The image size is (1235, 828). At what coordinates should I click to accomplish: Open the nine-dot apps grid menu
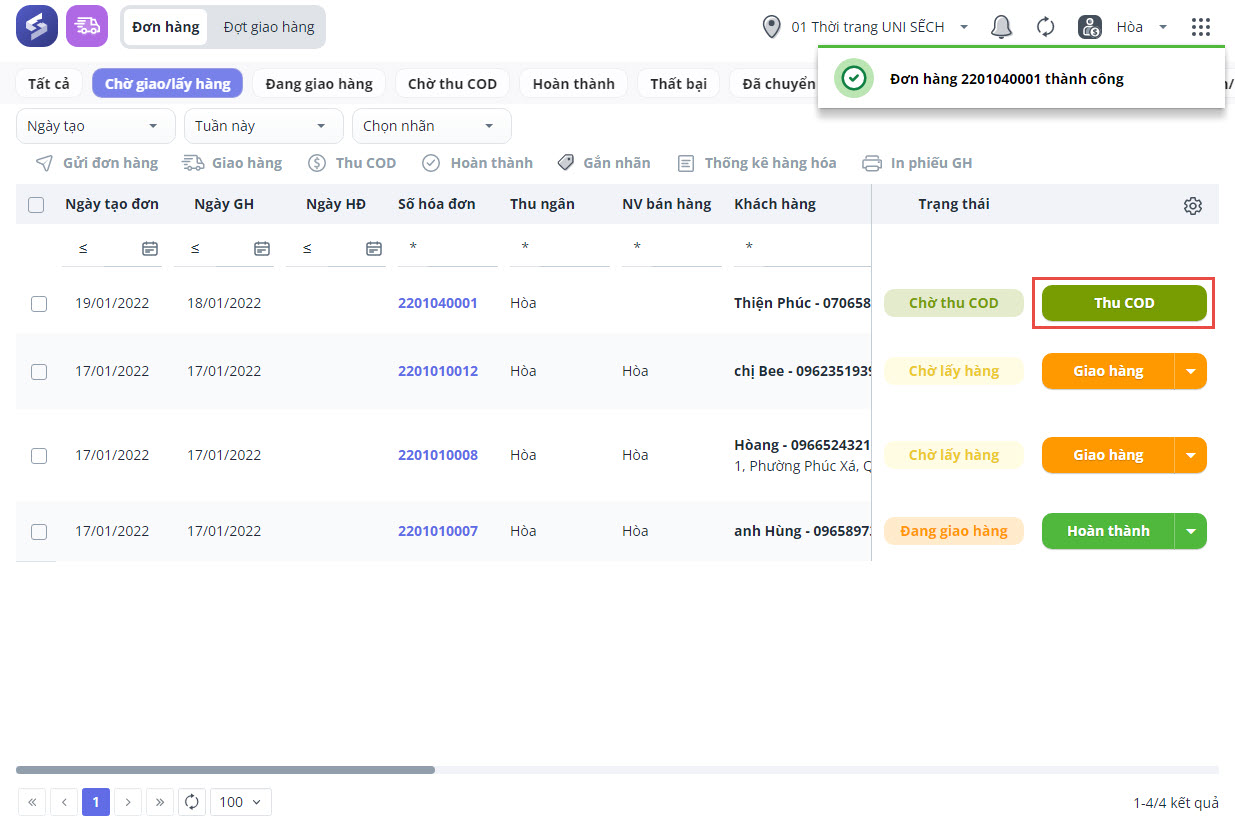point(1201,27)
